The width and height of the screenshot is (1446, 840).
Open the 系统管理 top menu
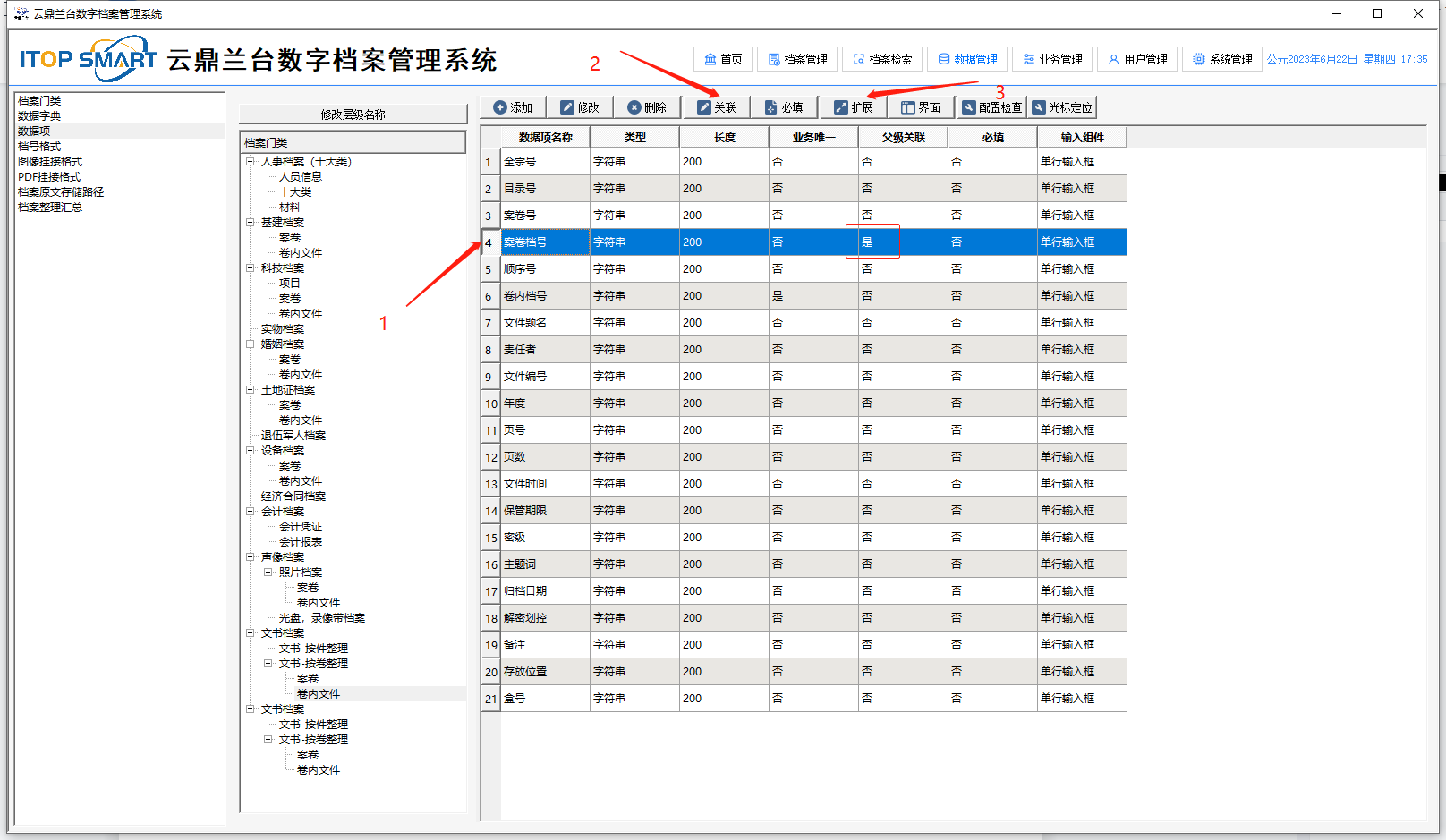tap(1222, 59)
